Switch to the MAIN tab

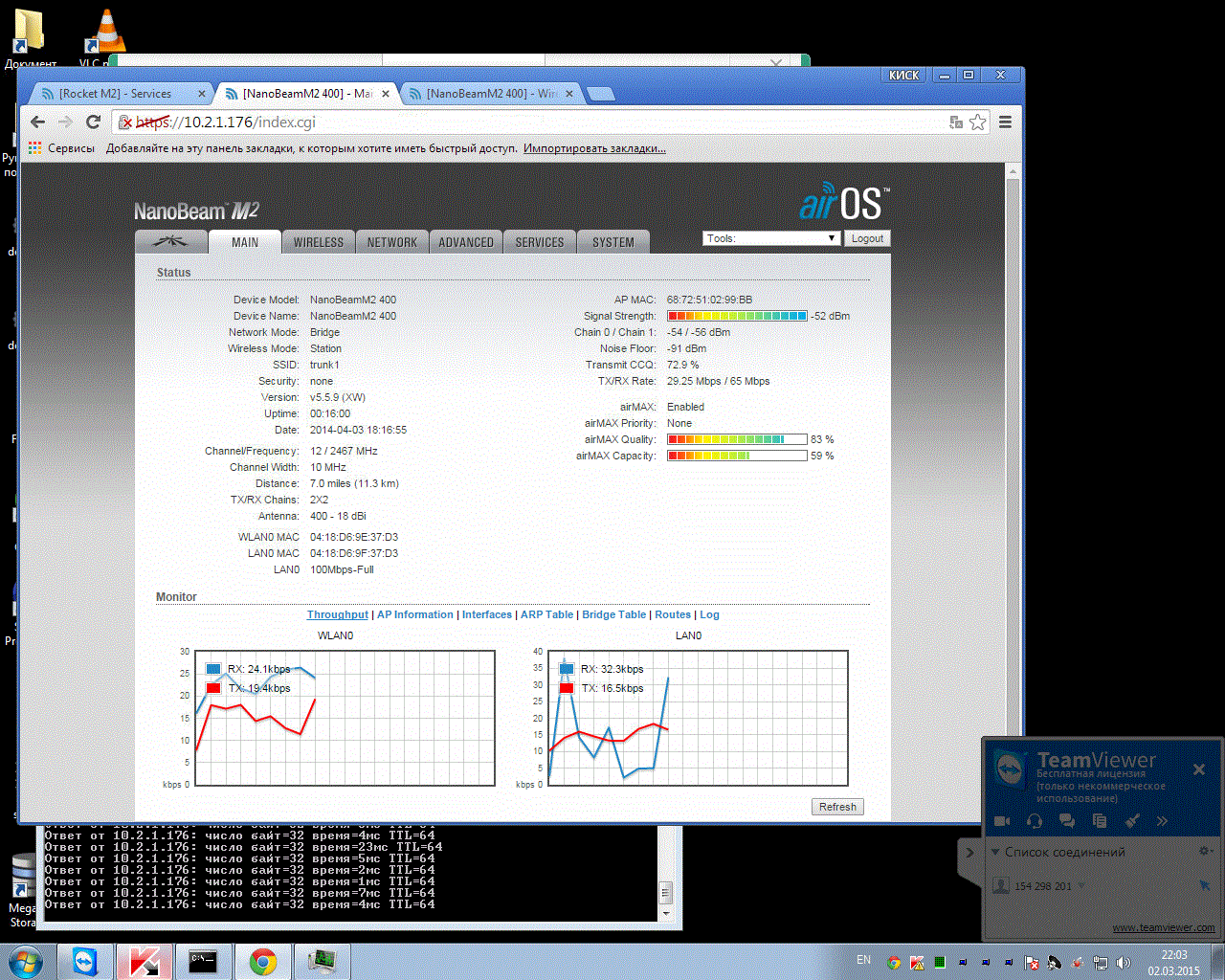(x=245, y=242)
